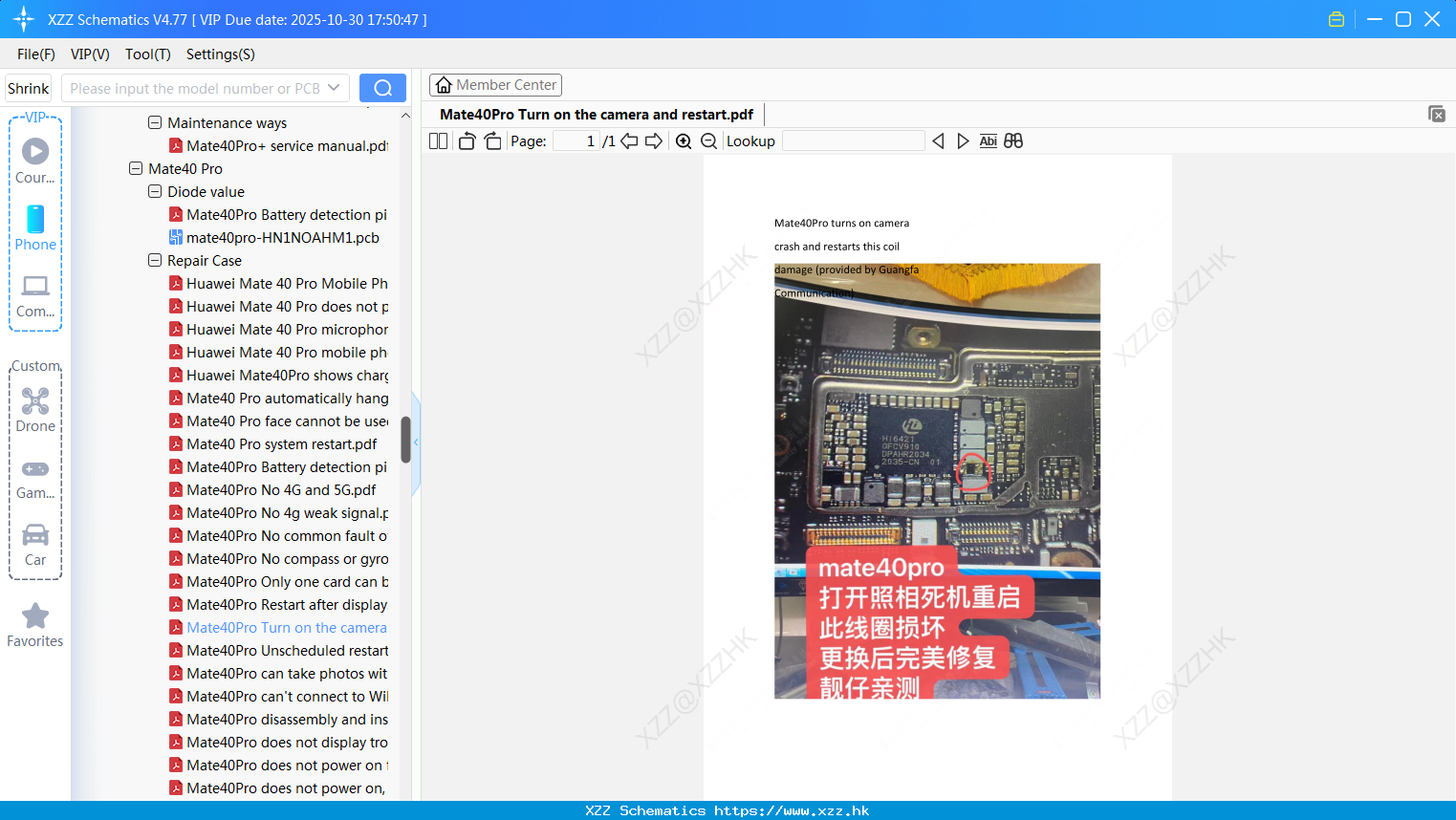Viewport: 1456px width, 820px height.
Task: Click the Shrink button
Action: coord(29,88)
